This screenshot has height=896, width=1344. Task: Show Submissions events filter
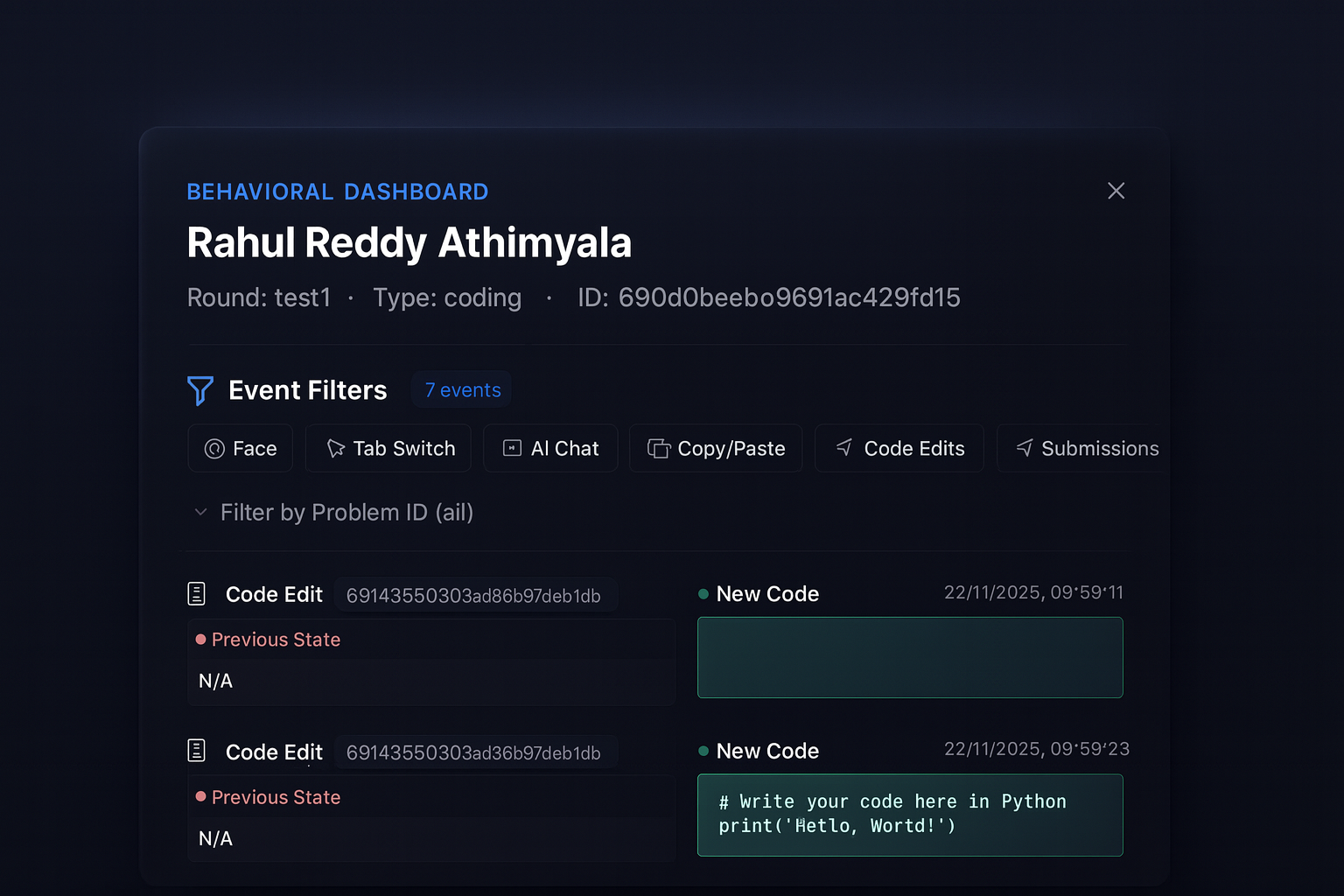click(x=1087, y=449)
